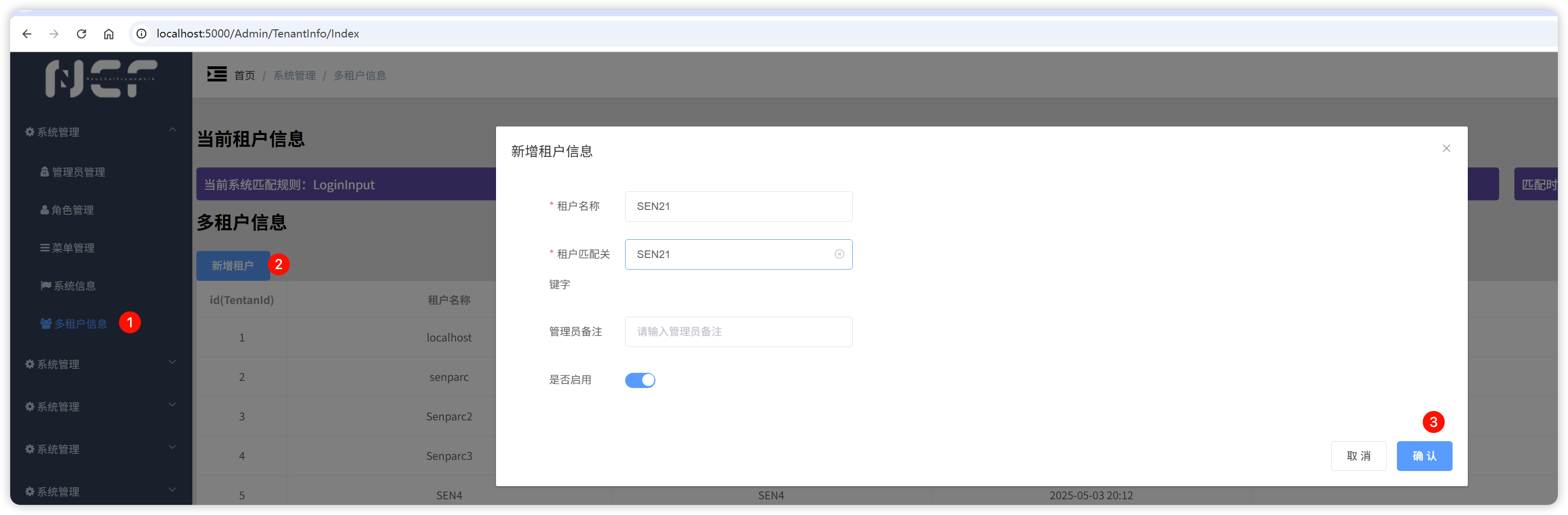This screenshot has height=515, width=1568.
Task: Confirm the new tenant with 确认 button
Action: [1424, 456]
